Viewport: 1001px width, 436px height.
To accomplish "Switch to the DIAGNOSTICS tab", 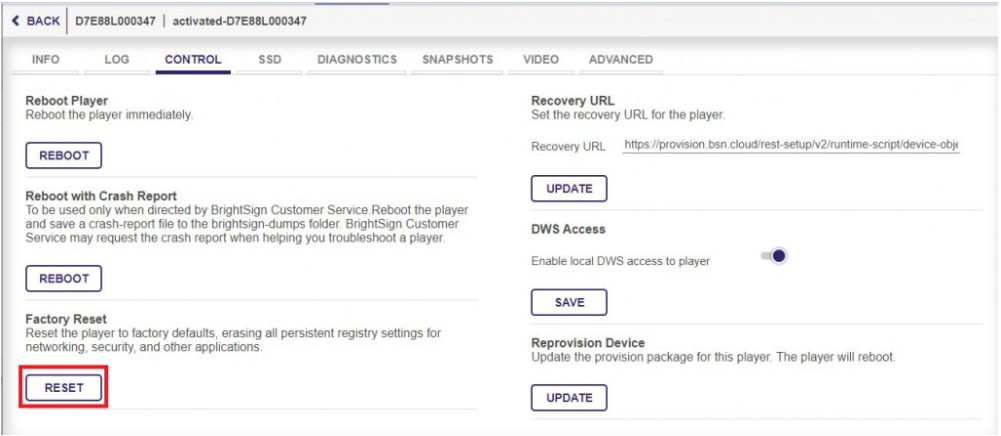I will tap(357, 59).
